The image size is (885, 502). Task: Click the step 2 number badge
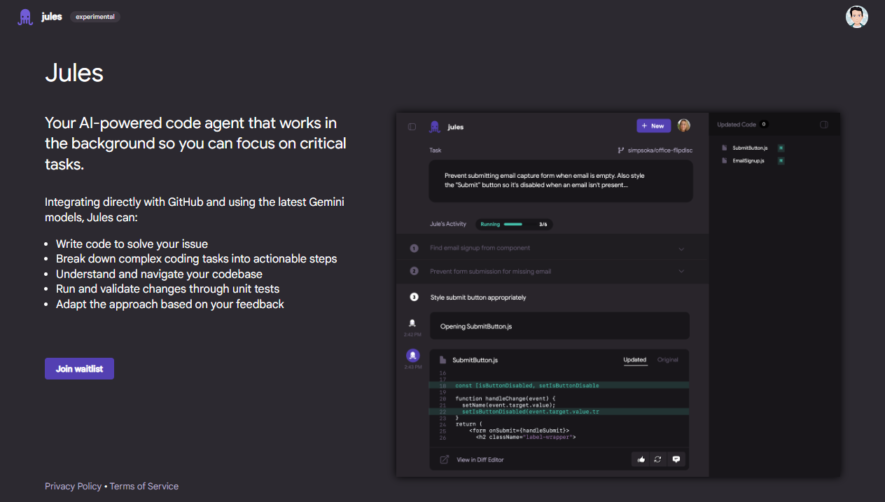click(414, 271)
